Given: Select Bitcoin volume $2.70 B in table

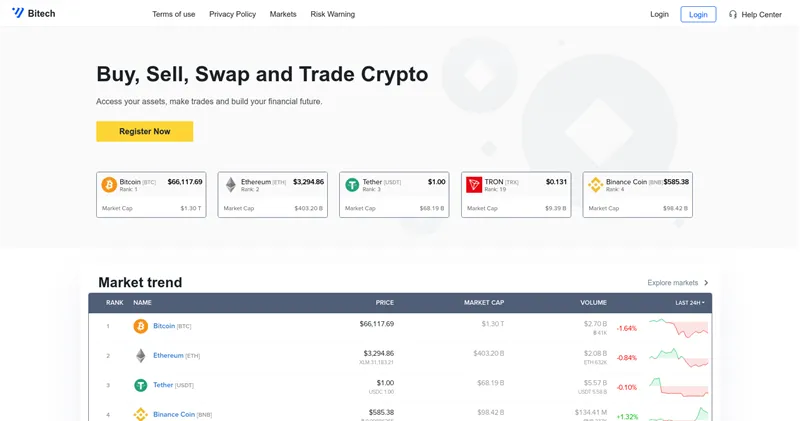Looking at the screenshot, I should click(x=595, y=324).
